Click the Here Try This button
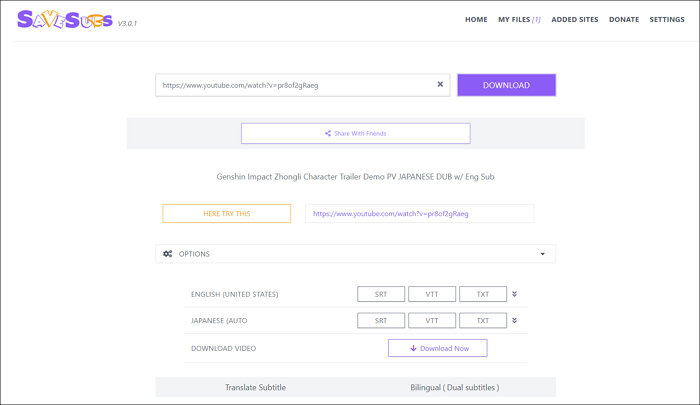Screen dimensions: 700x405 (227, 213)
